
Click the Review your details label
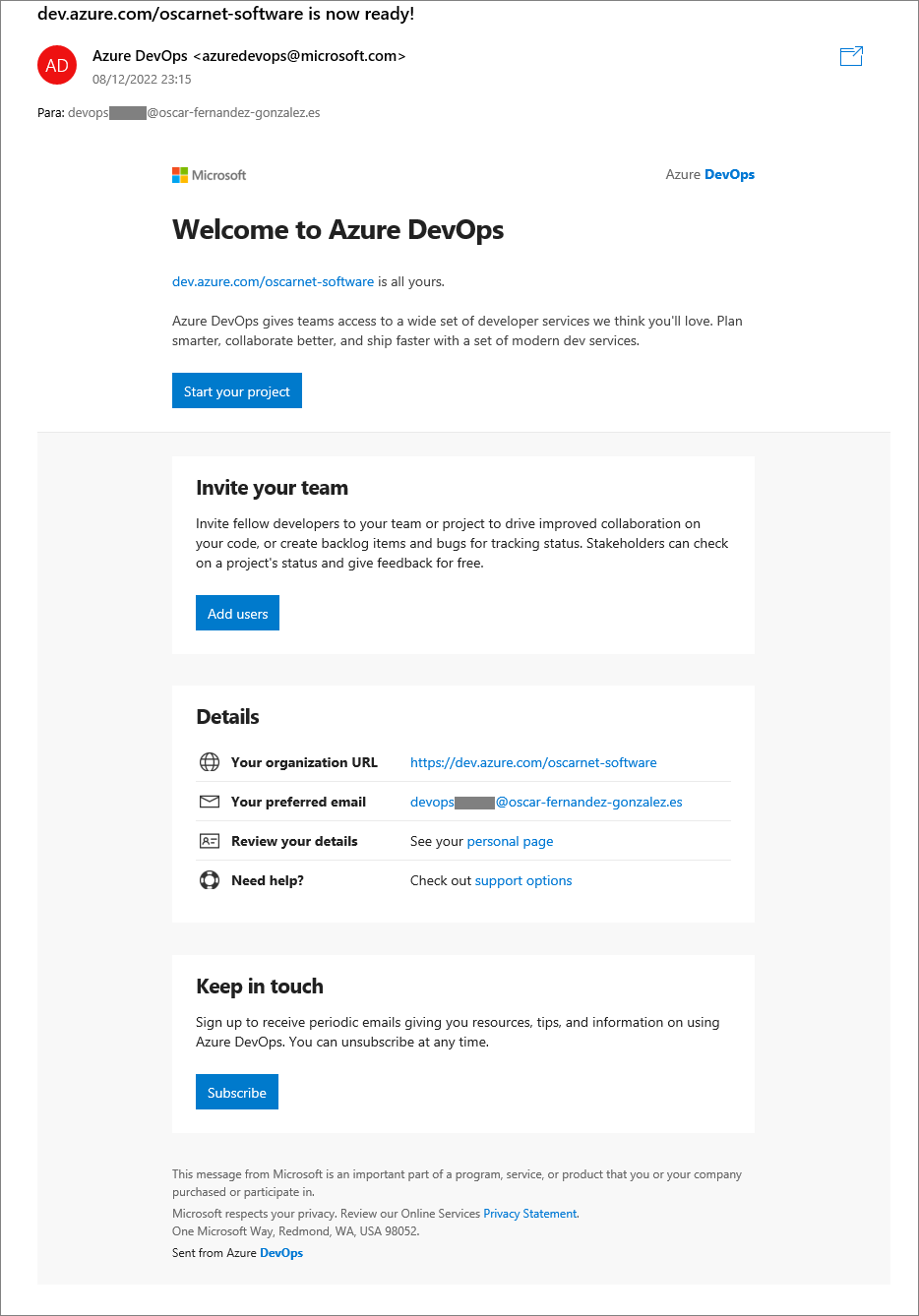coord(294,841)
